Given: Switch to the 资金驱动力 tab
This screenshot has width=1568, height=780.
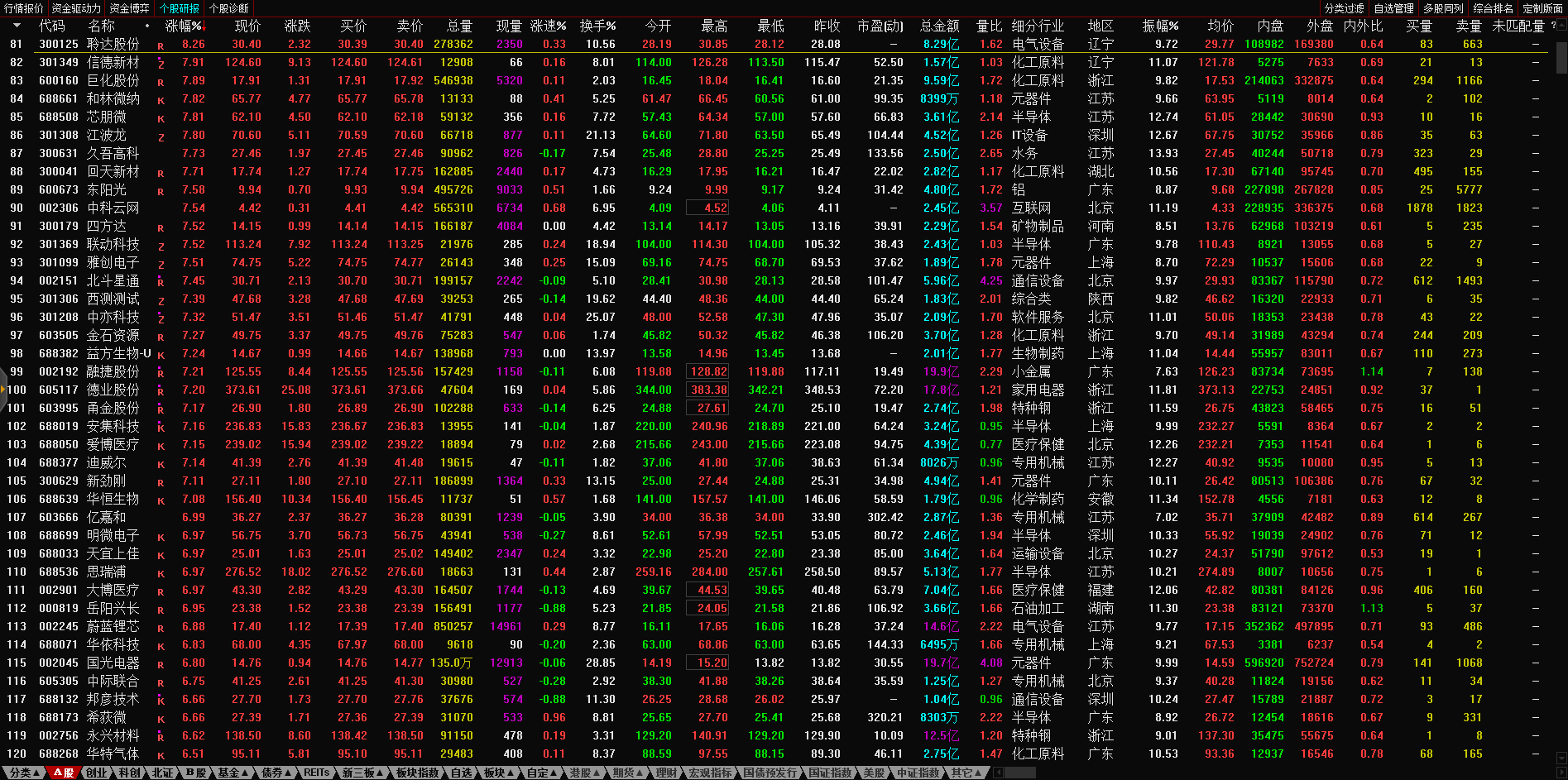Looking at the screenshot, I should coord(76,8).
